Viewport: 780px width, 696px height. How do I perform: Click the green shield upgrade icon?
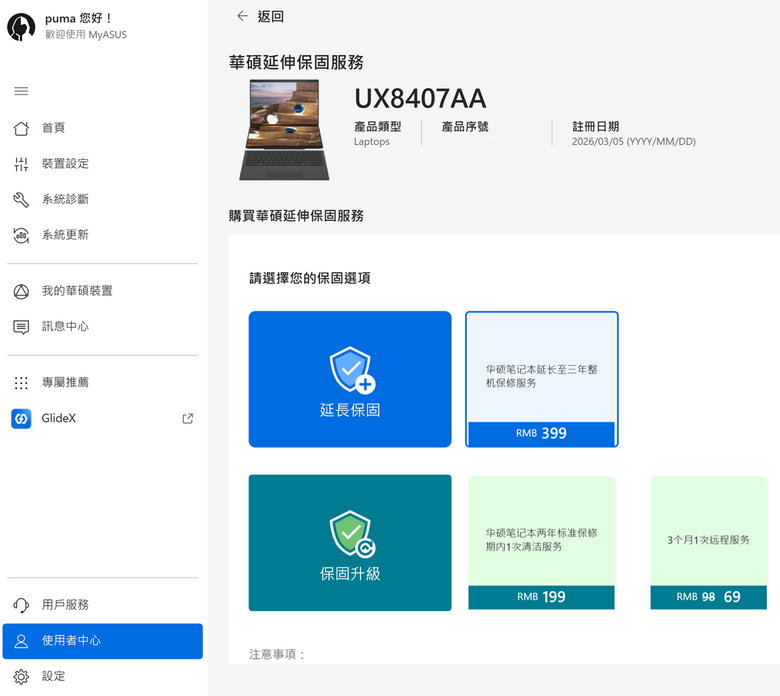pos(352,533)
